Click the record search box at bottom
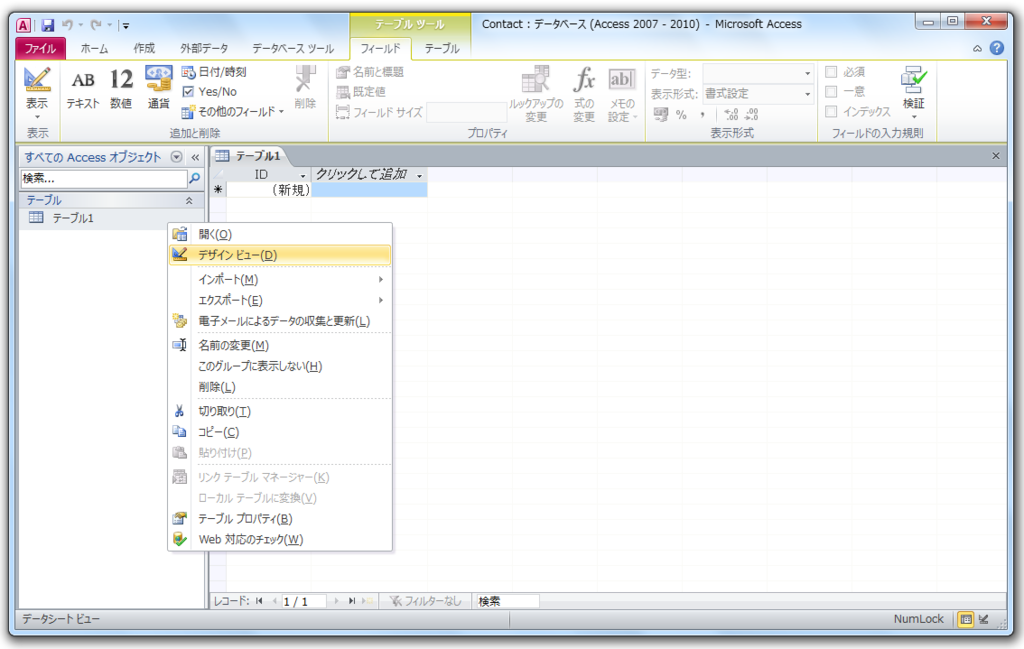Image resolution: width=1024 pixels, height=649 pixels. pyautogui.click(x=507, y=601)
